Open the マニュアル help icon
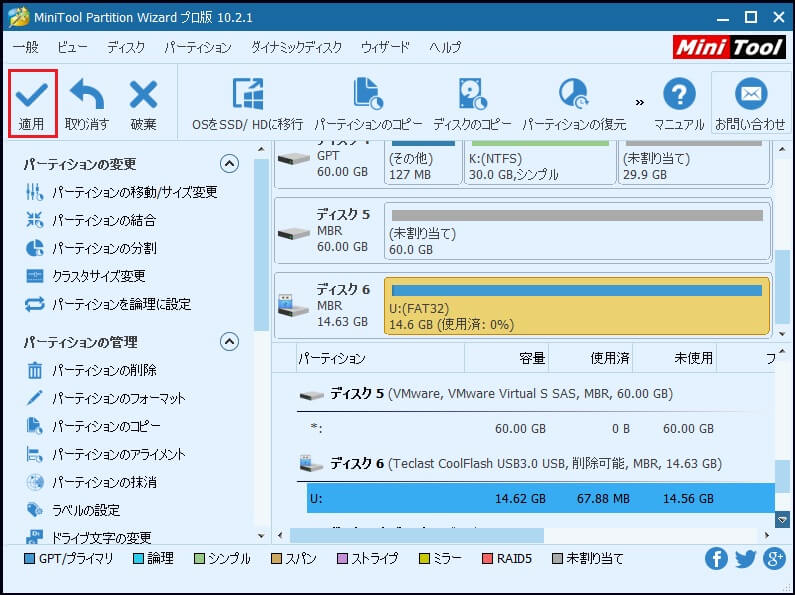This screenshot has height=595, width=795. pos(679,94)
